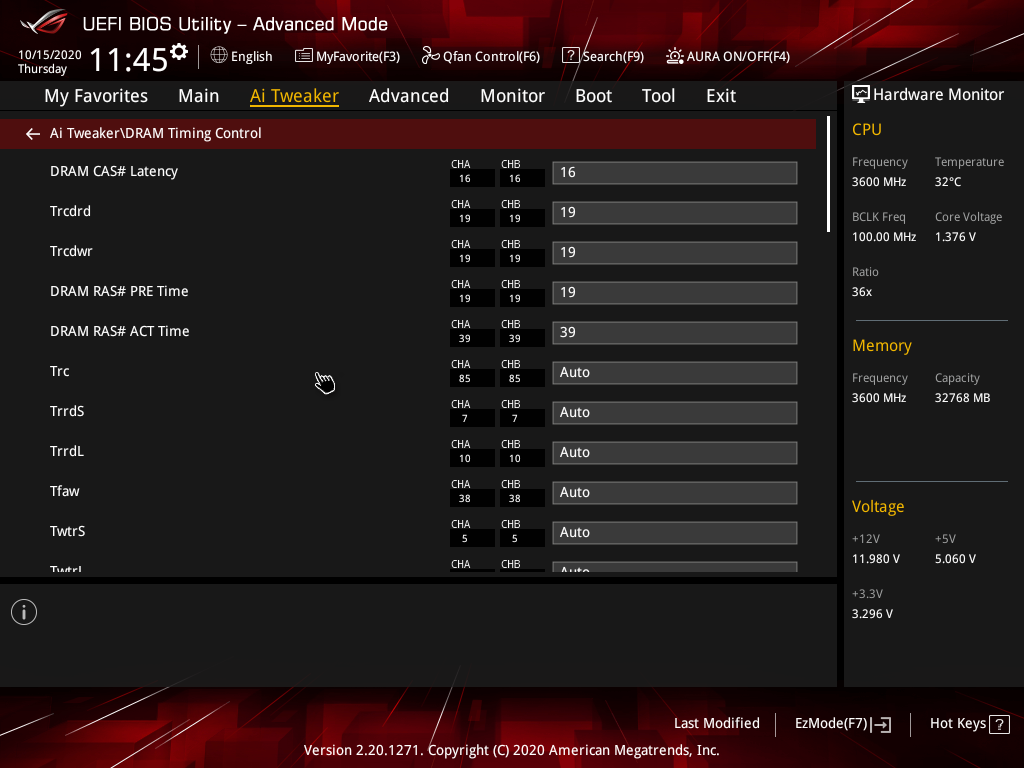1024x768 pixels.
Task: Go to the Monitor tab
Action: pyautogui.click(x=512, y=96)
